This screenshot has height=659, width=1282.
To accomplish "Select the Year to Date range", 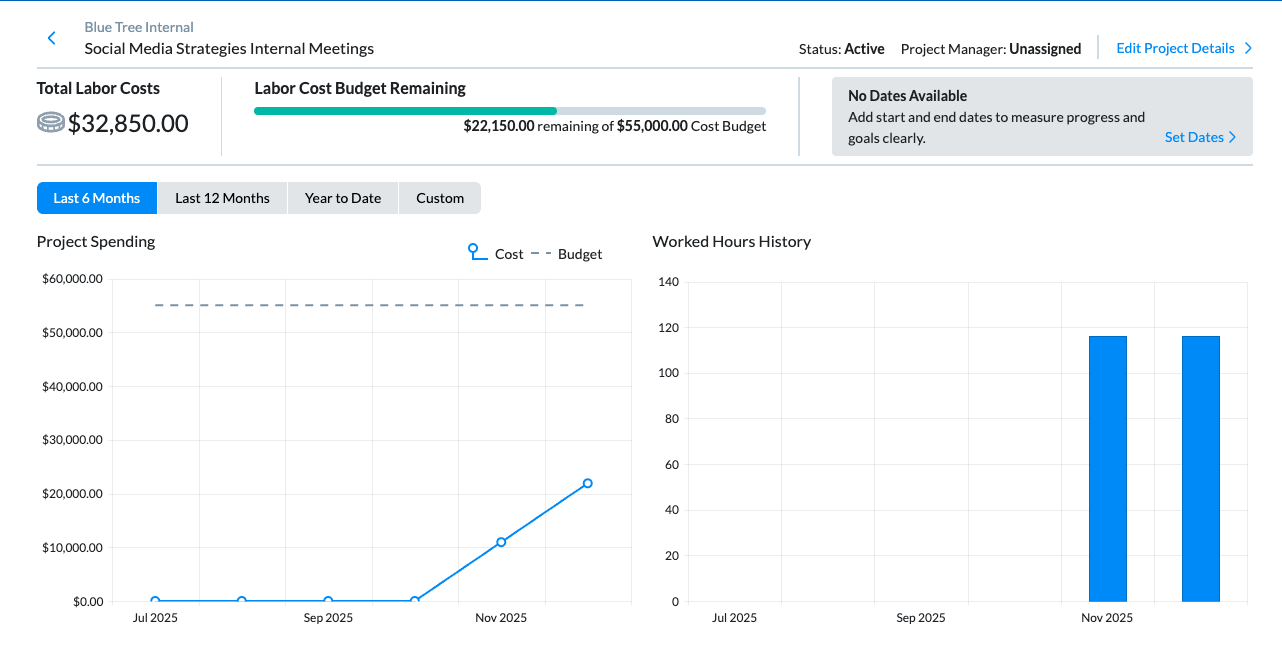I will [x=343, y=198].
